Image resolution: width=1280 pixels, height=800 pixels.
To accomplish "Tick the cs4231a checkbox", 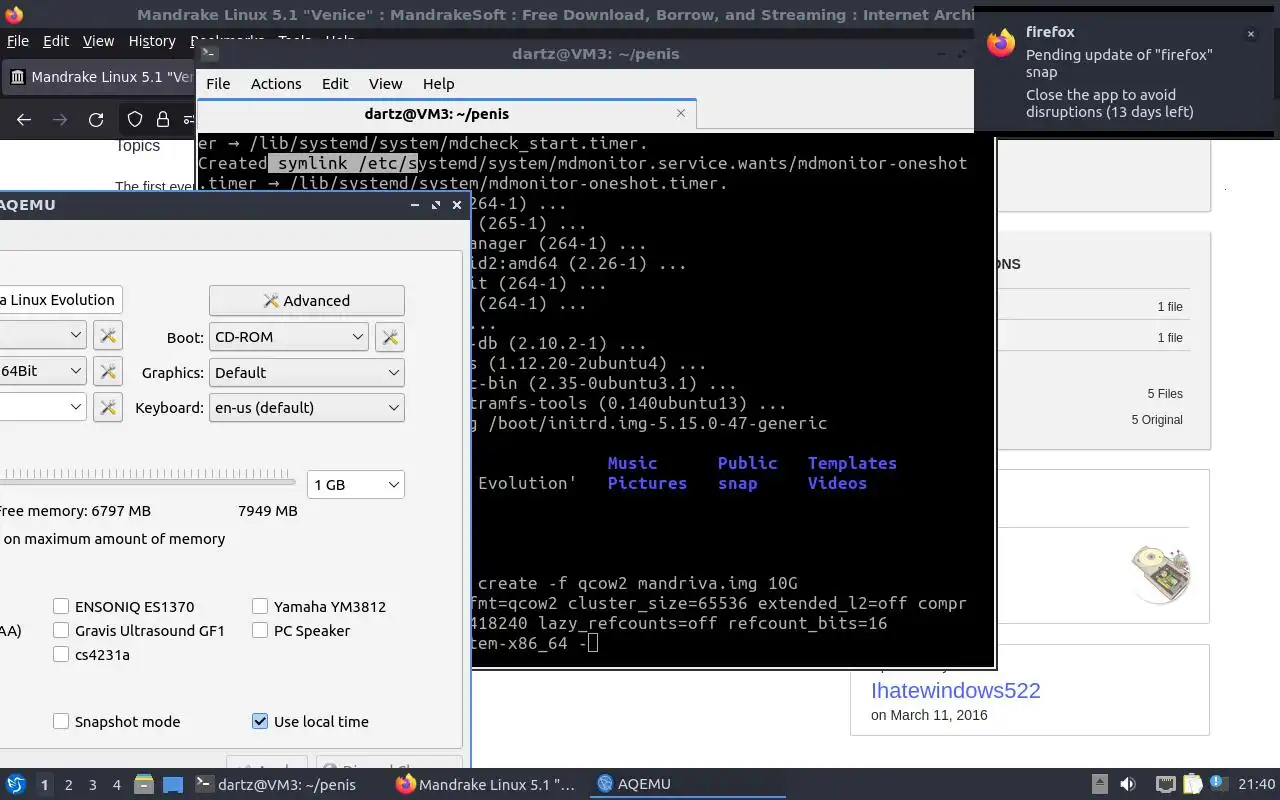I will (x=61, y=654).
